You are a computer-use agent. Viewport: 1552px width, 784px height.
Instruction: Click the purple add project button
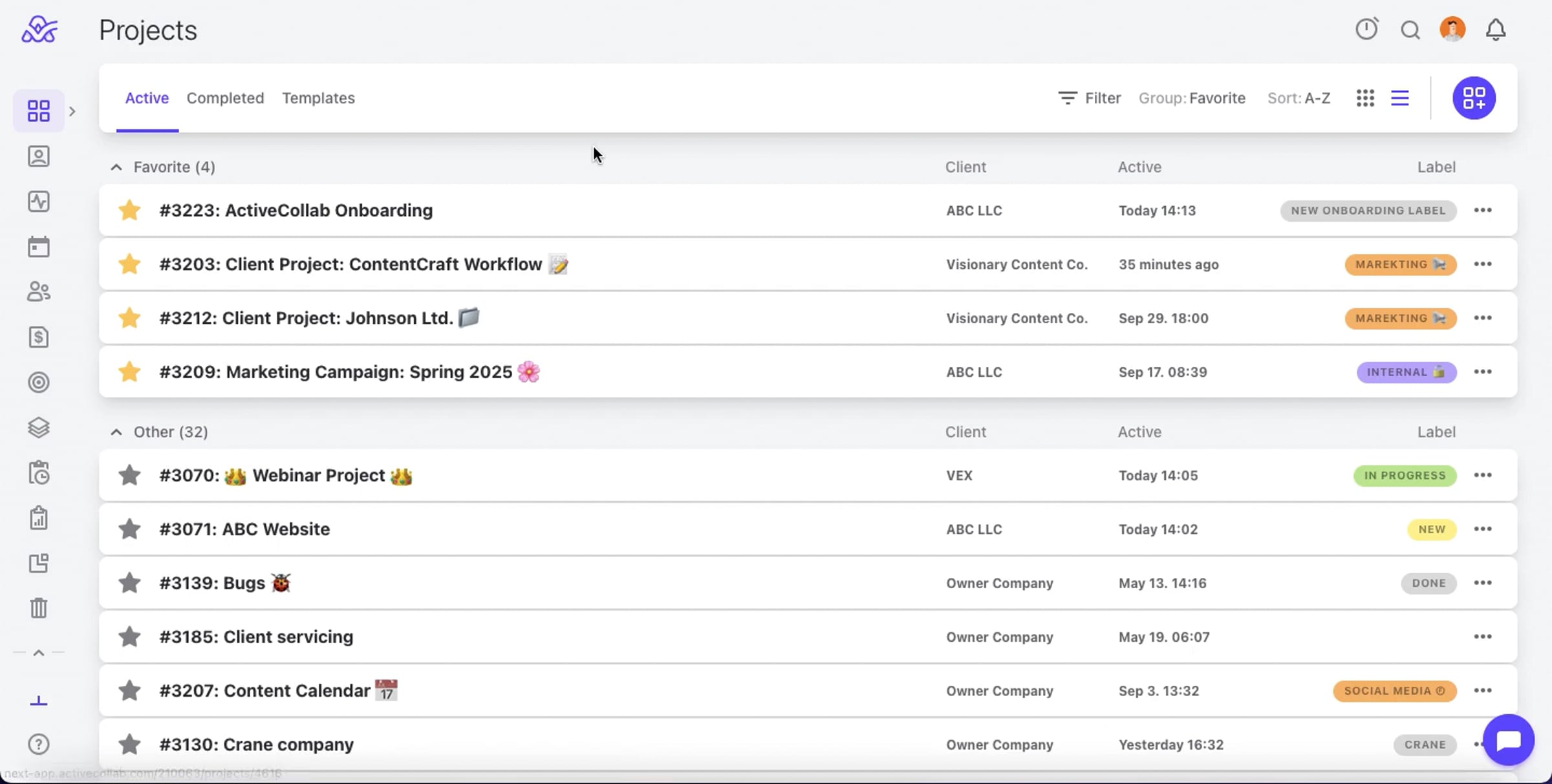[1474, 98]
